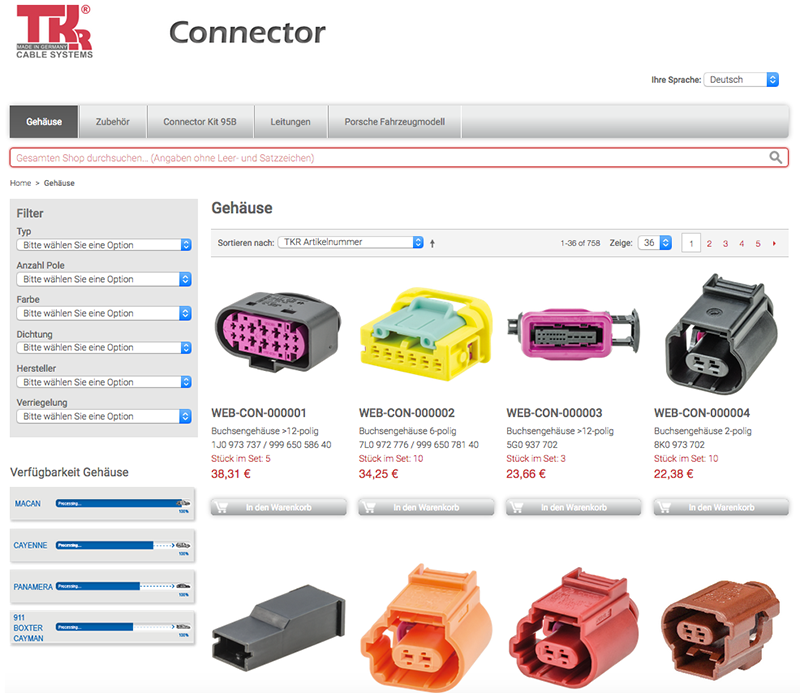Open the Farbe filter dropdown
The height and width of the screenshot is (693, 800).
[104, 313]
